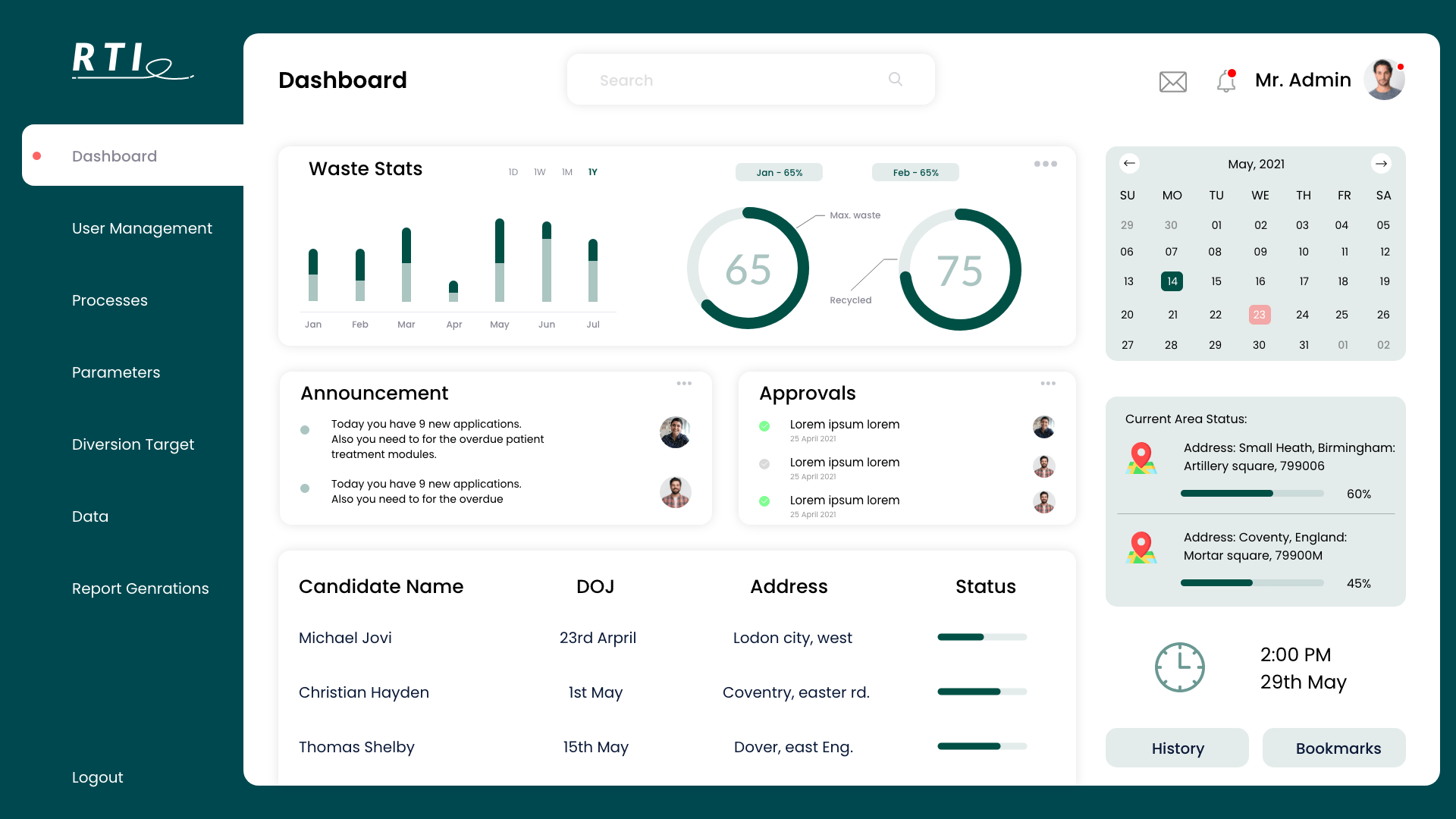Open Announcement three-dot menu
This screenshot has width=1456, height=819.
[x=684, y=383]
